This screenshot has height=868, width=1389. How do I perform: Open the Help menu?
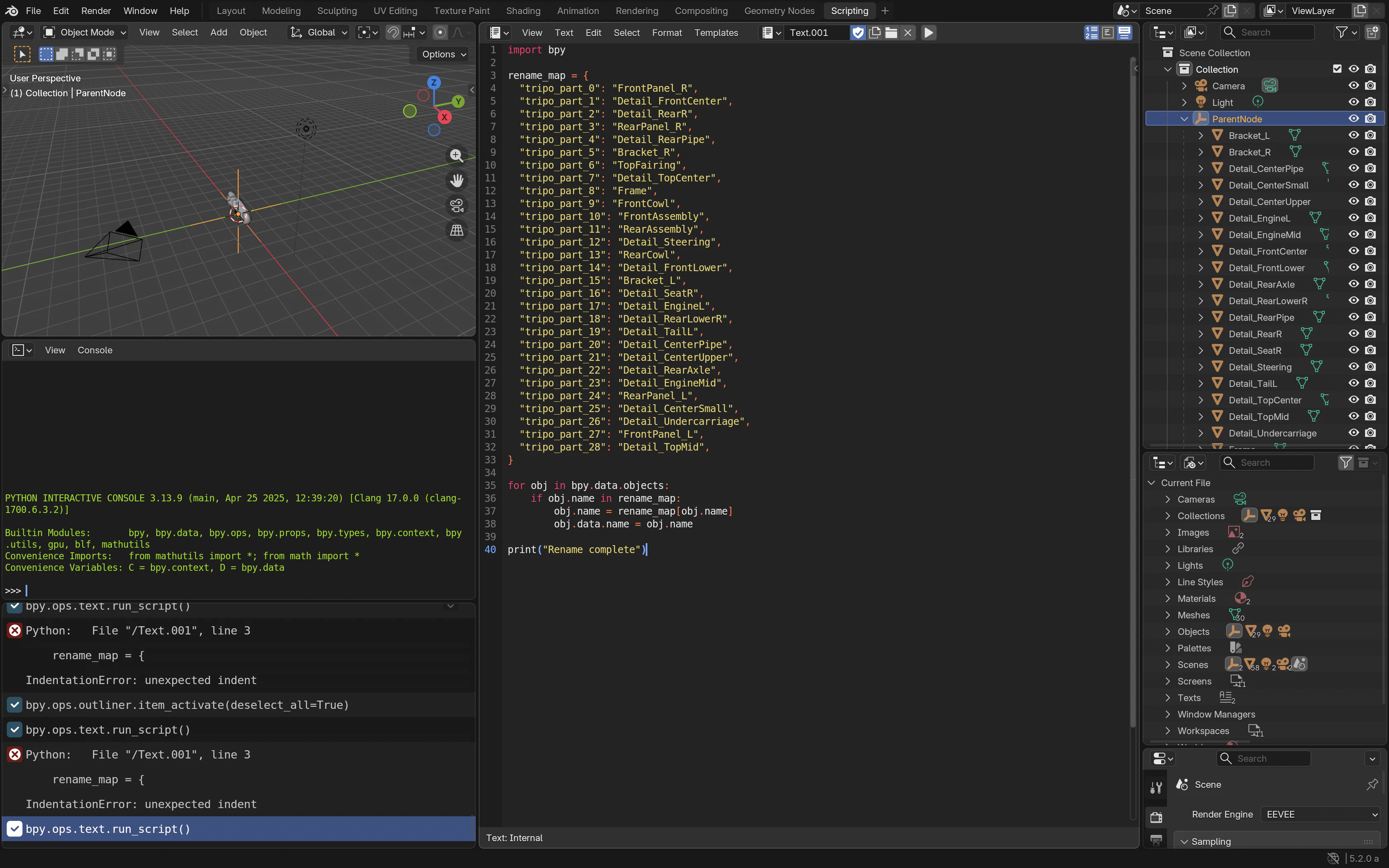click(x=179, y=10)
